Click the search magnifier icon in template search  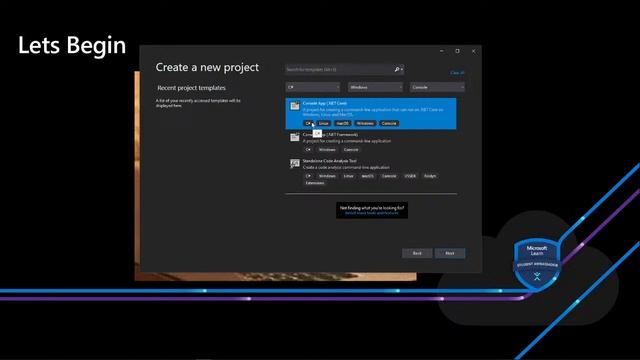[397, 69]
